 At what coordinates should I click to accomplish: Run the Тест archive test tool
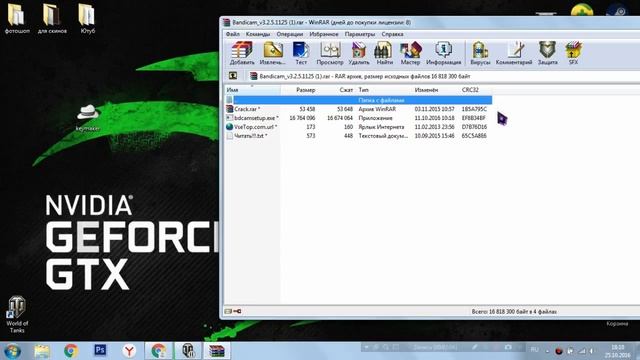(x=301, y=53)
